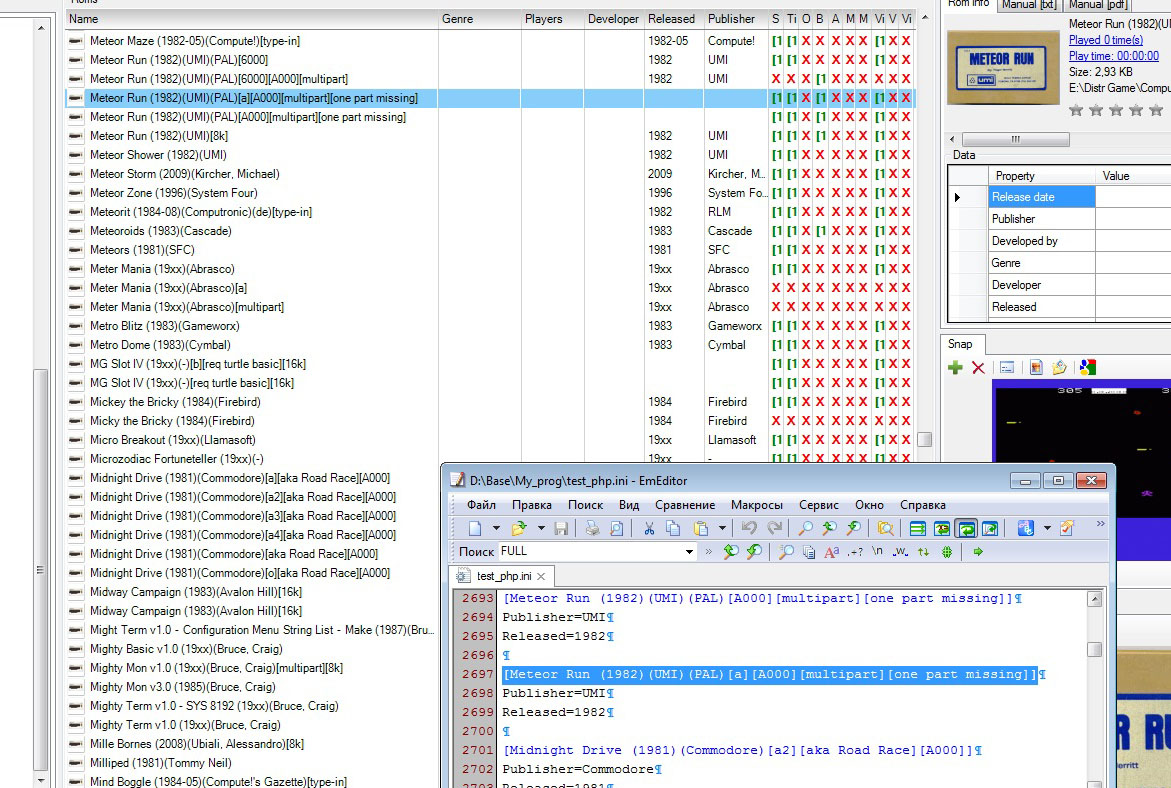Toggle the green up-down arrows search option
Screen dimensions: 1171x788
click(924, 552)
